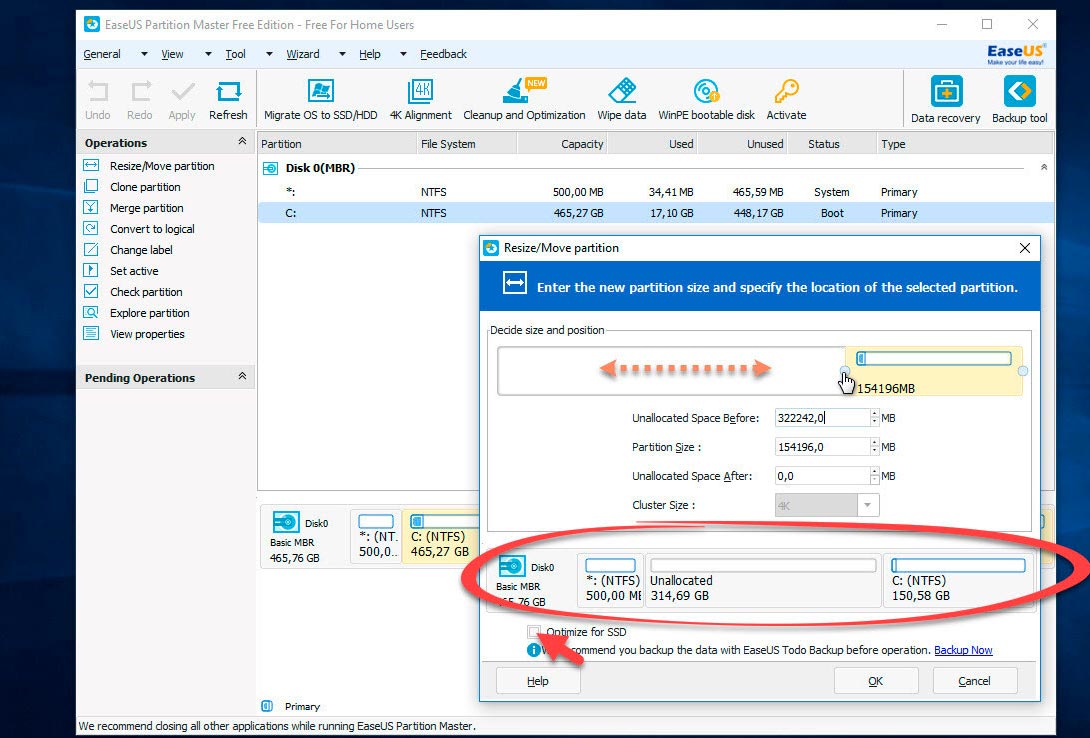Viewport: 1090px width, 738px height.
Task: Click the Disk0 icon in main disk map
Action: click(x=286, y=522)
